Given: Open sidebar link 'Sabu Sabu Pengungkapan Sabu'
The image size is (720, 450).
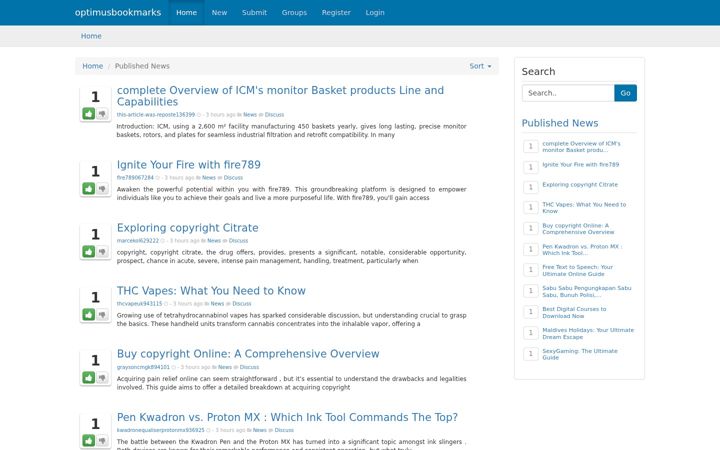Looking at the screenshot, I should click(587, 292).
